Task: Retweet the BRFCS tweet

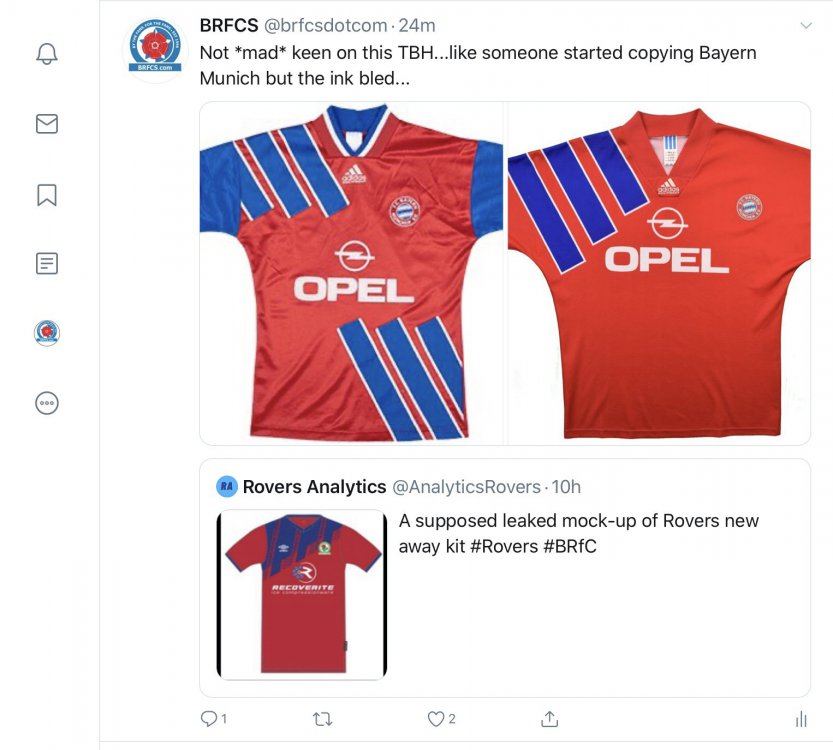Action: click(x=322, y=718)
